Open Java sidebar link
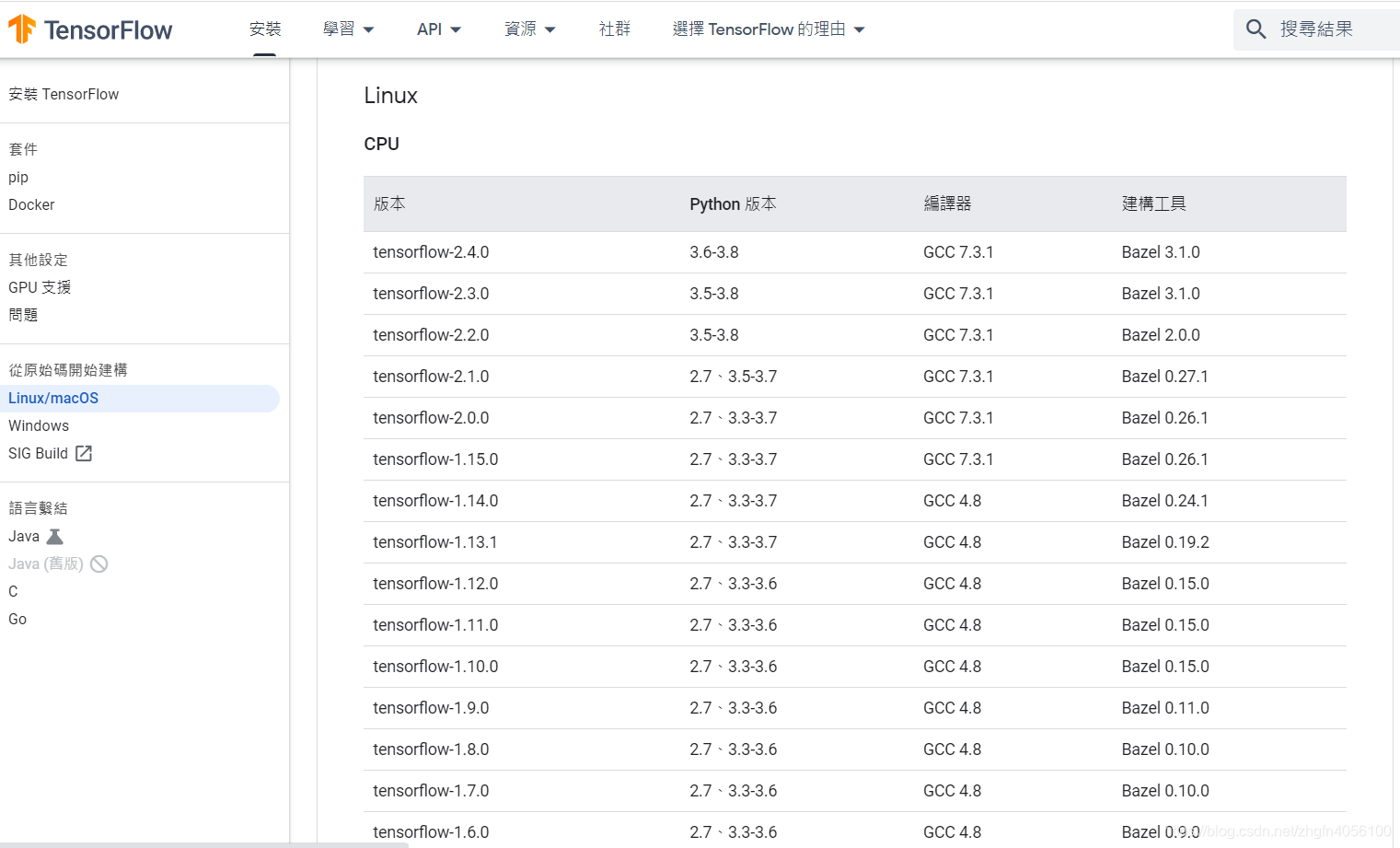 pyautogui.click(x=24, y=536)
